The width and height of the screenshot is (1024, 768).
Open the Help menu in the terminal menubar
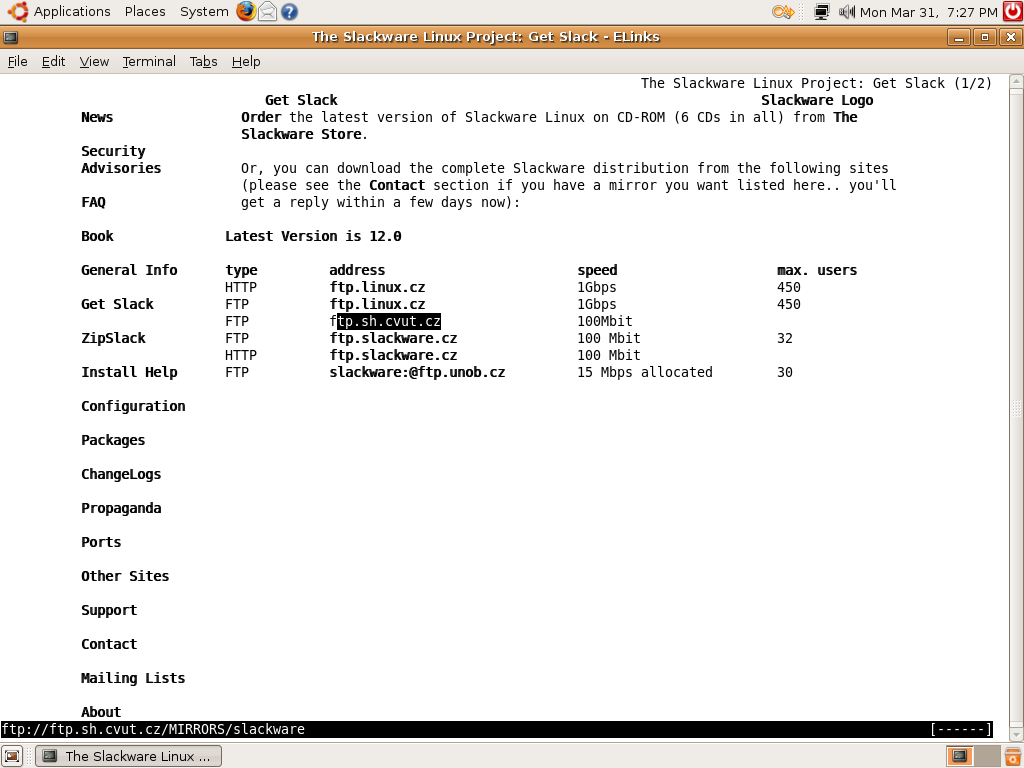(246, 61)
